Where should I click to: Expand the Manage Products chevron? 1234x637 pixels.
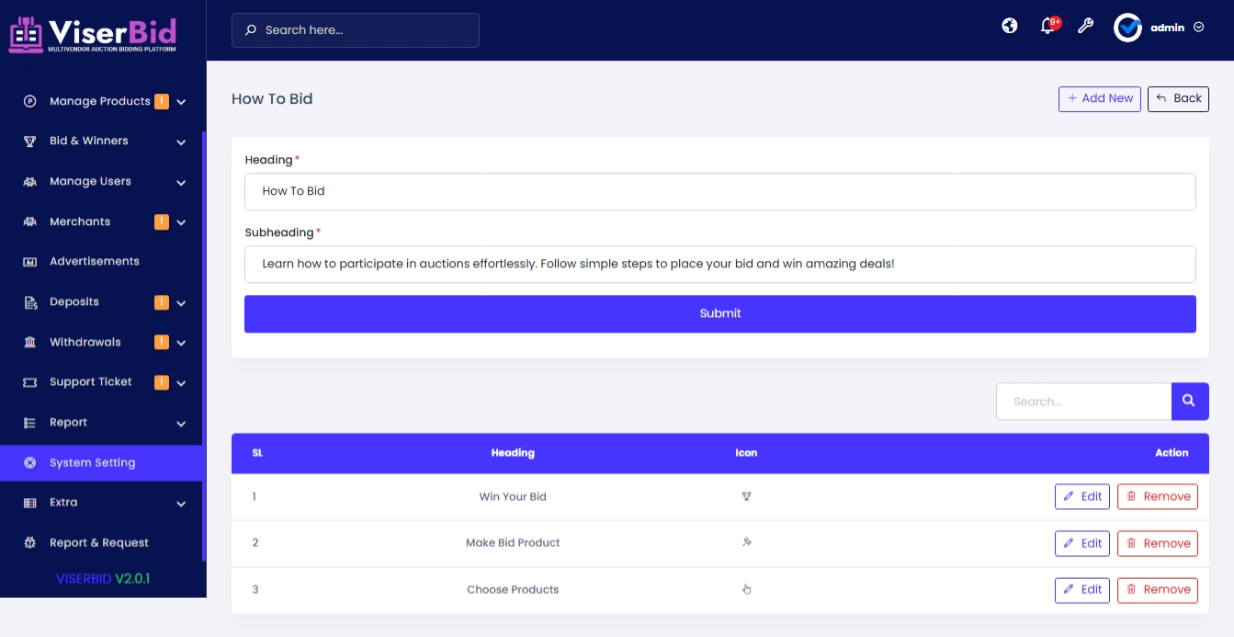(181, 102)
